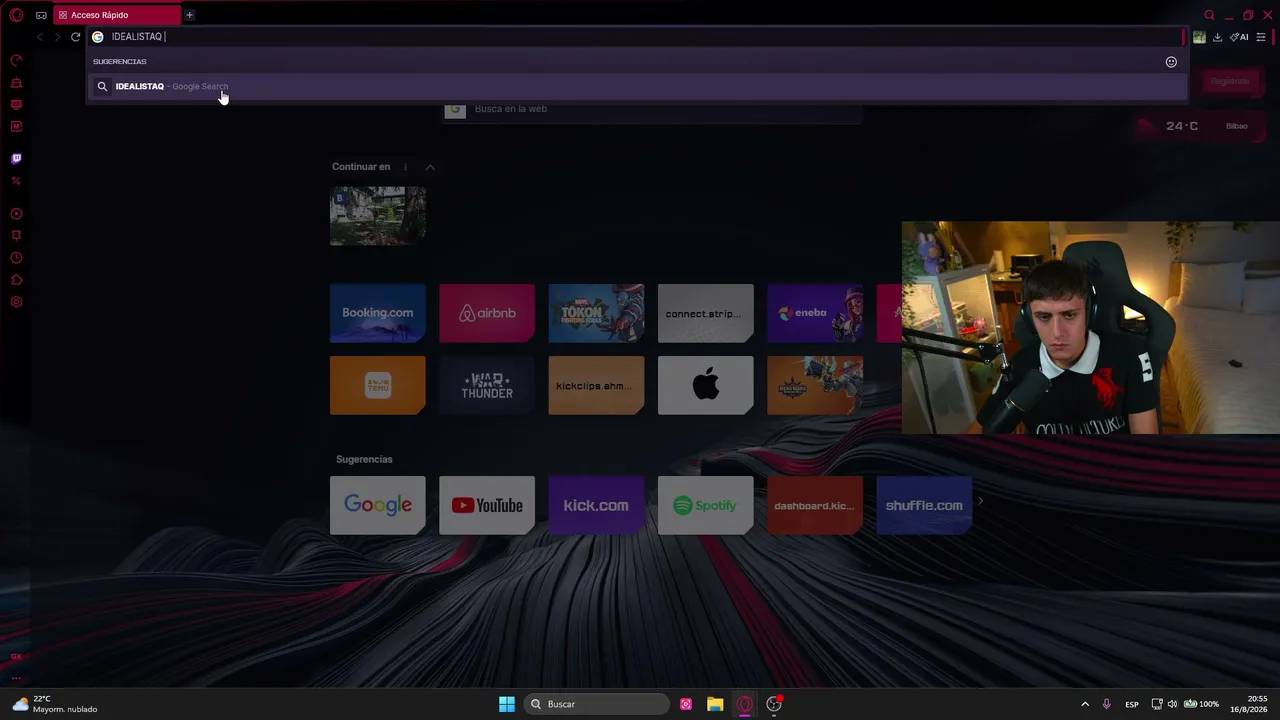Reload the current page
The height and width of the screenshot is (720, 1280).
click(x=75, y=37)
